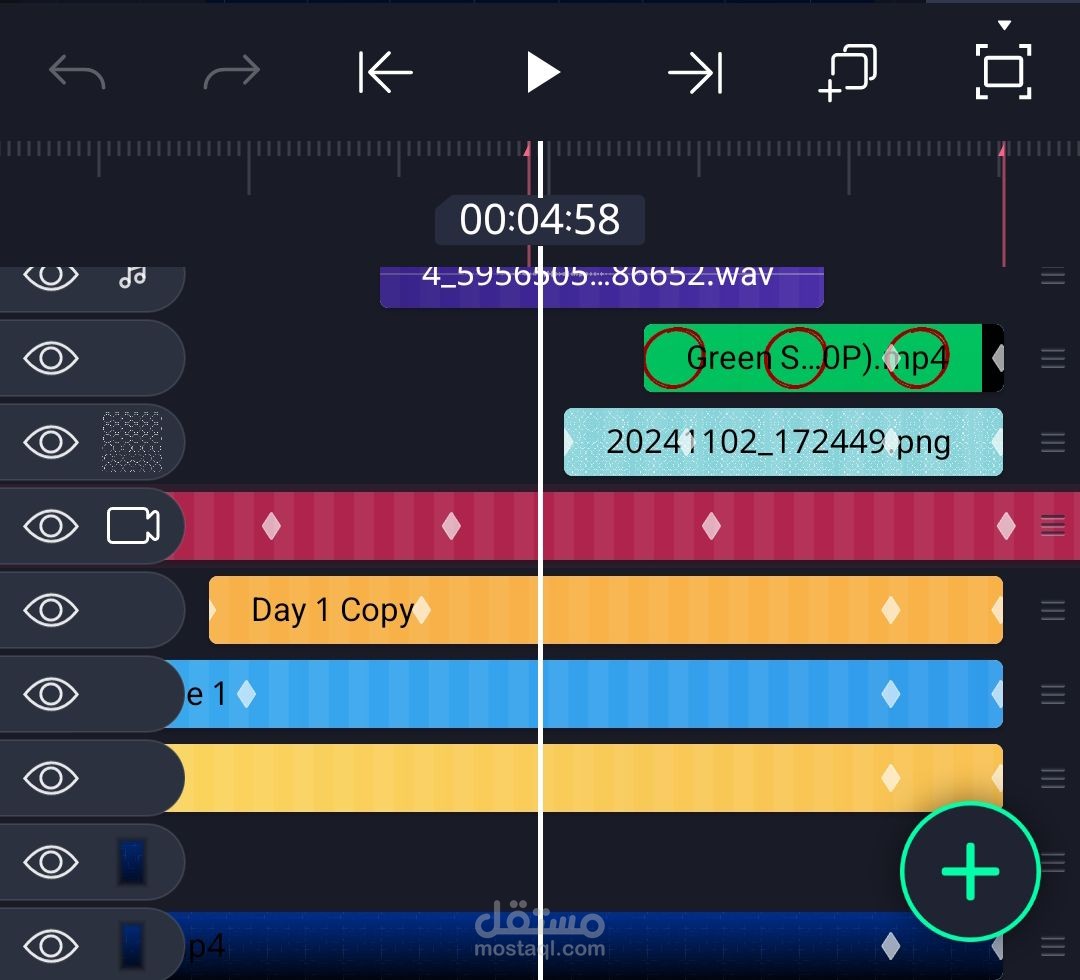Toggle eye of the empty row above p4
The image size is (1080, 980).
(50, 862)
